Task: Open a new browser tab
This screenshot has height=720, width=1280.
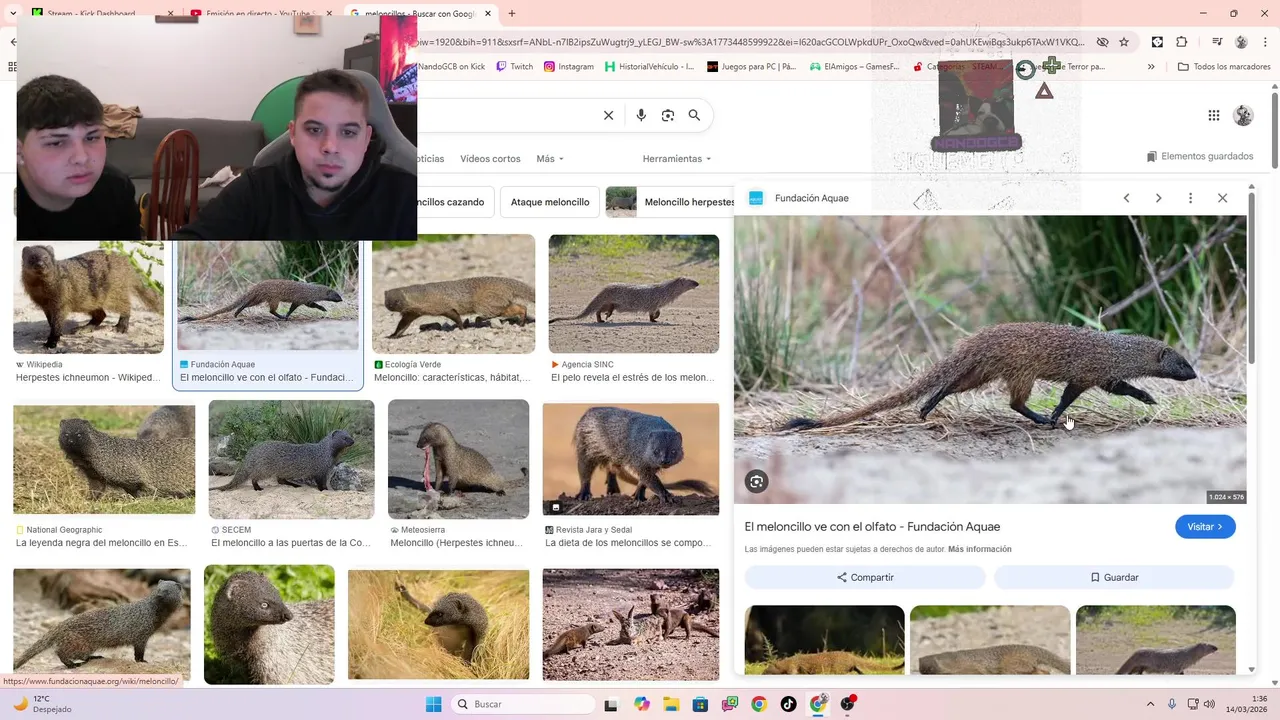Action: point(512,14)
